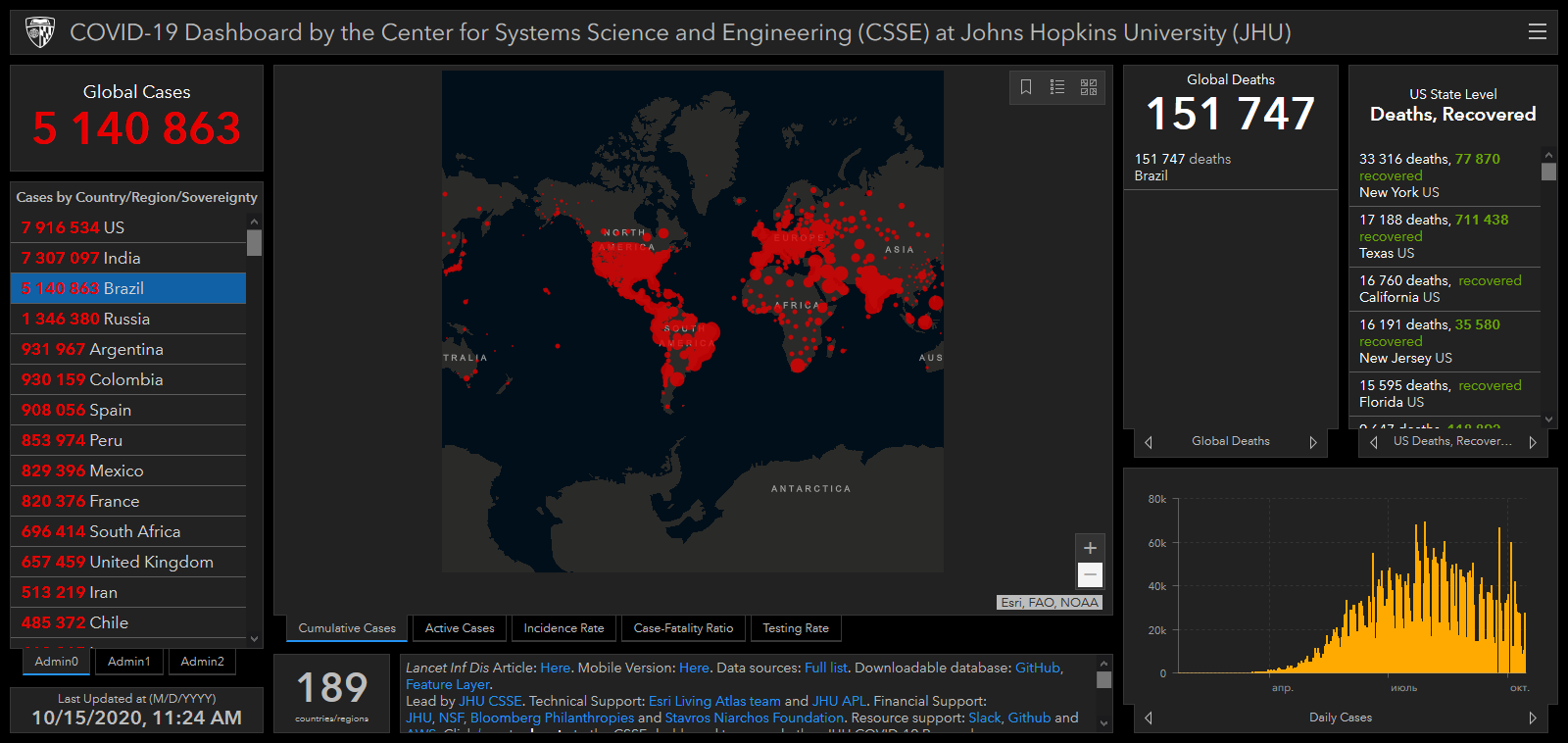Select the Admin0 tab

click(x=57, y=662)
